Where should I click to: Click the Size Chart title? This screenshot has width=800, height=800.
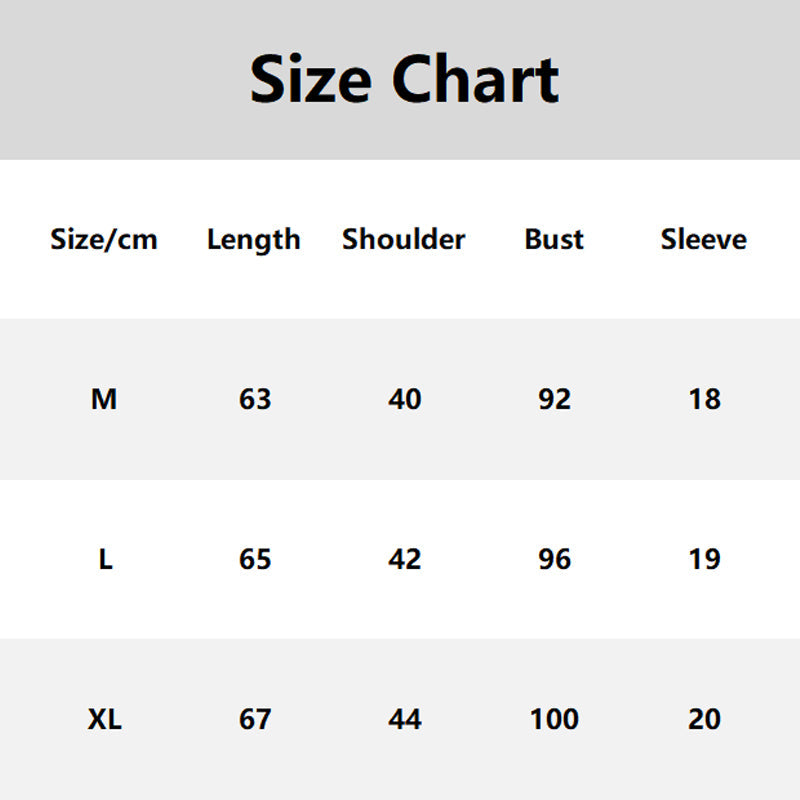click(404, 80)
